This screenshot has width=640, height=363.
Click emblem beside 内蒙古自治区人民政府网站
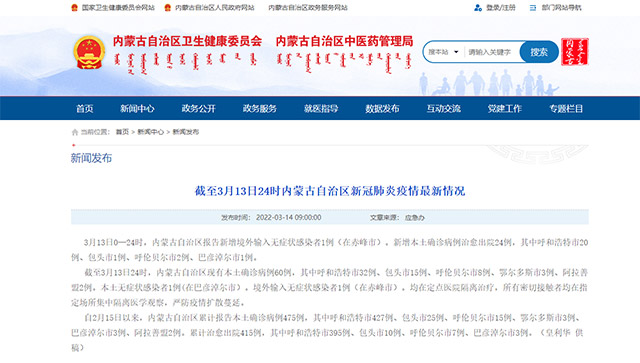point(167,8)
